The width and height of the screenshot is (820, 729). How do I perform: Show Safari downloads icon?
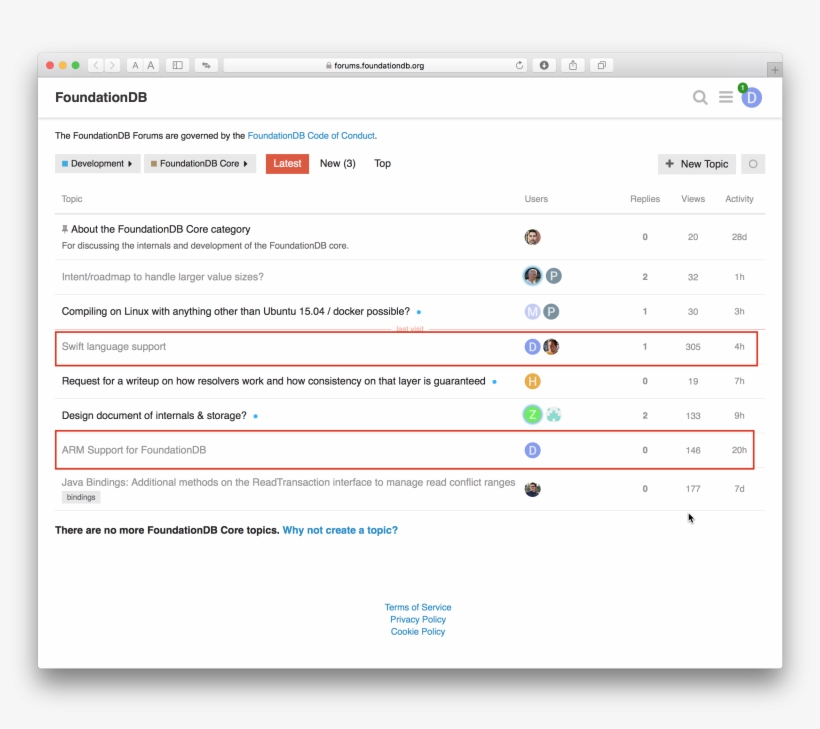(x=544, y=65)
